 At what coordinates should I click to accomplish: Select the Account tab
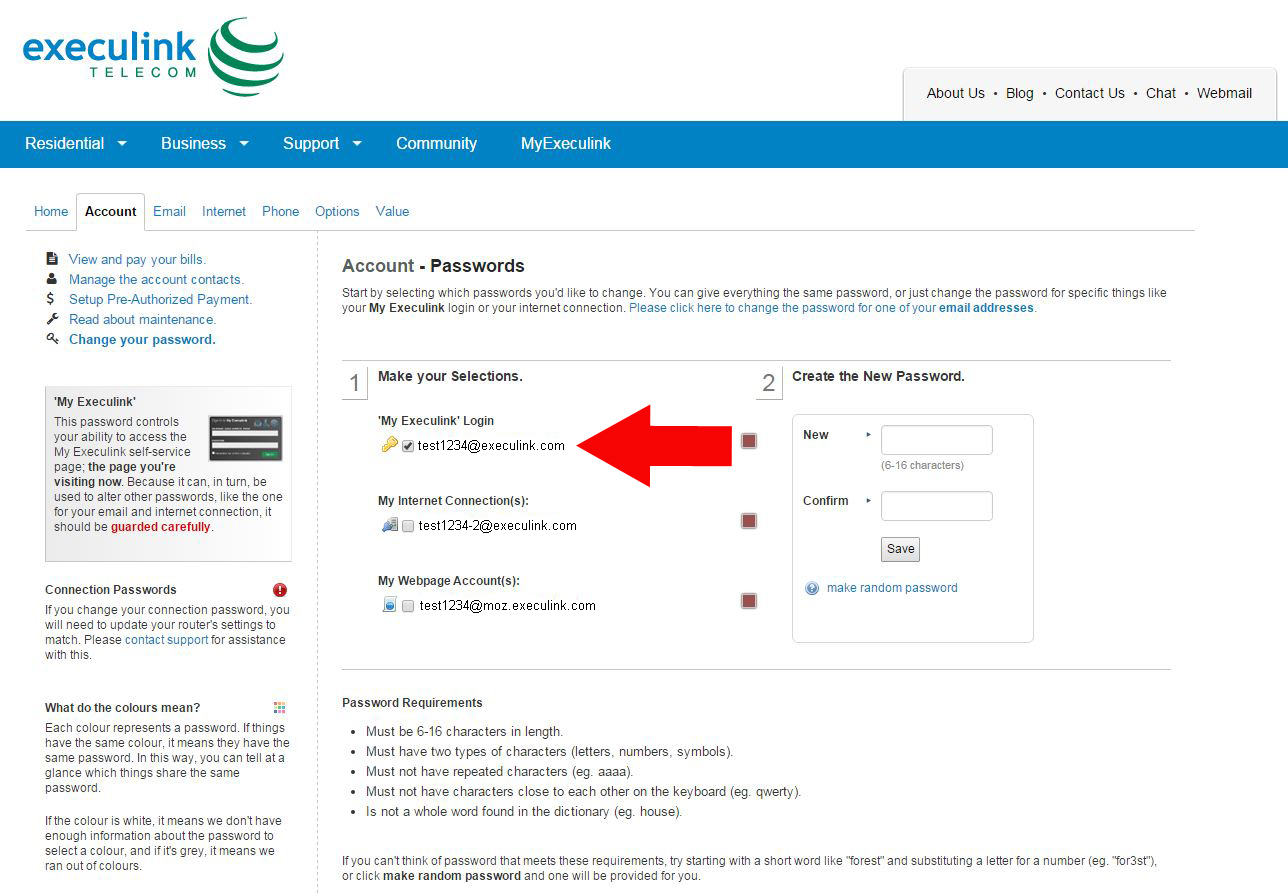(x=110, y=211)
